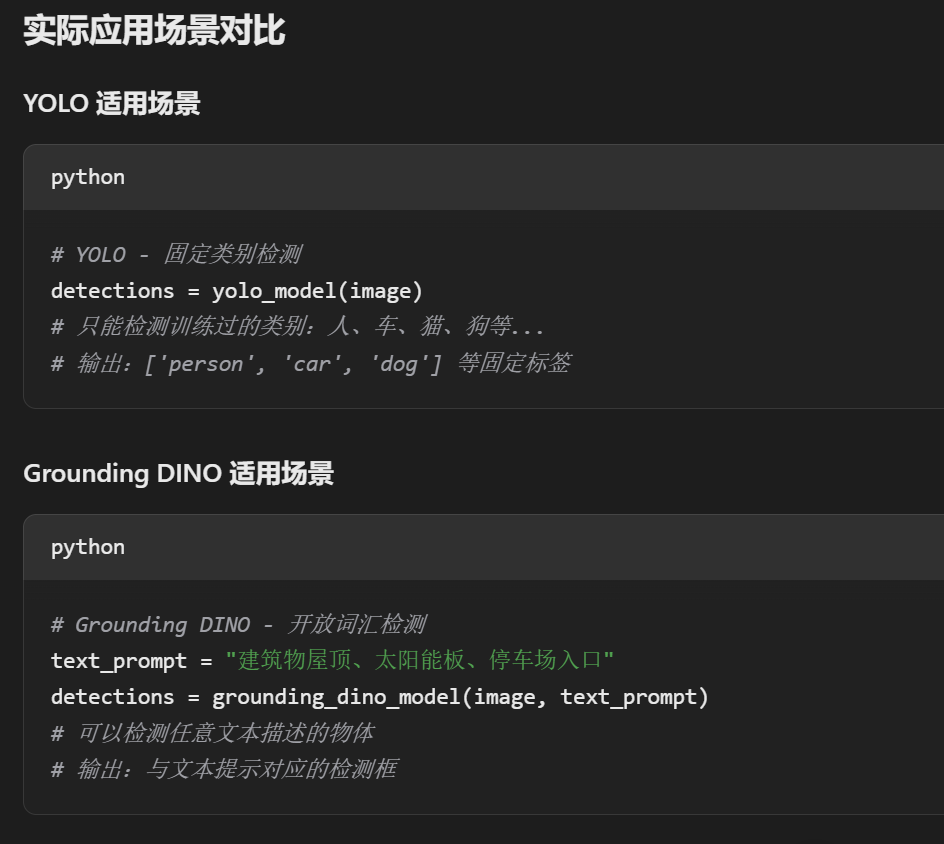The width and height of the screenshot is (944, 844).
Task: Click the Grounding DINO 适用场景 subheading
Action: (x=178, y=473)
